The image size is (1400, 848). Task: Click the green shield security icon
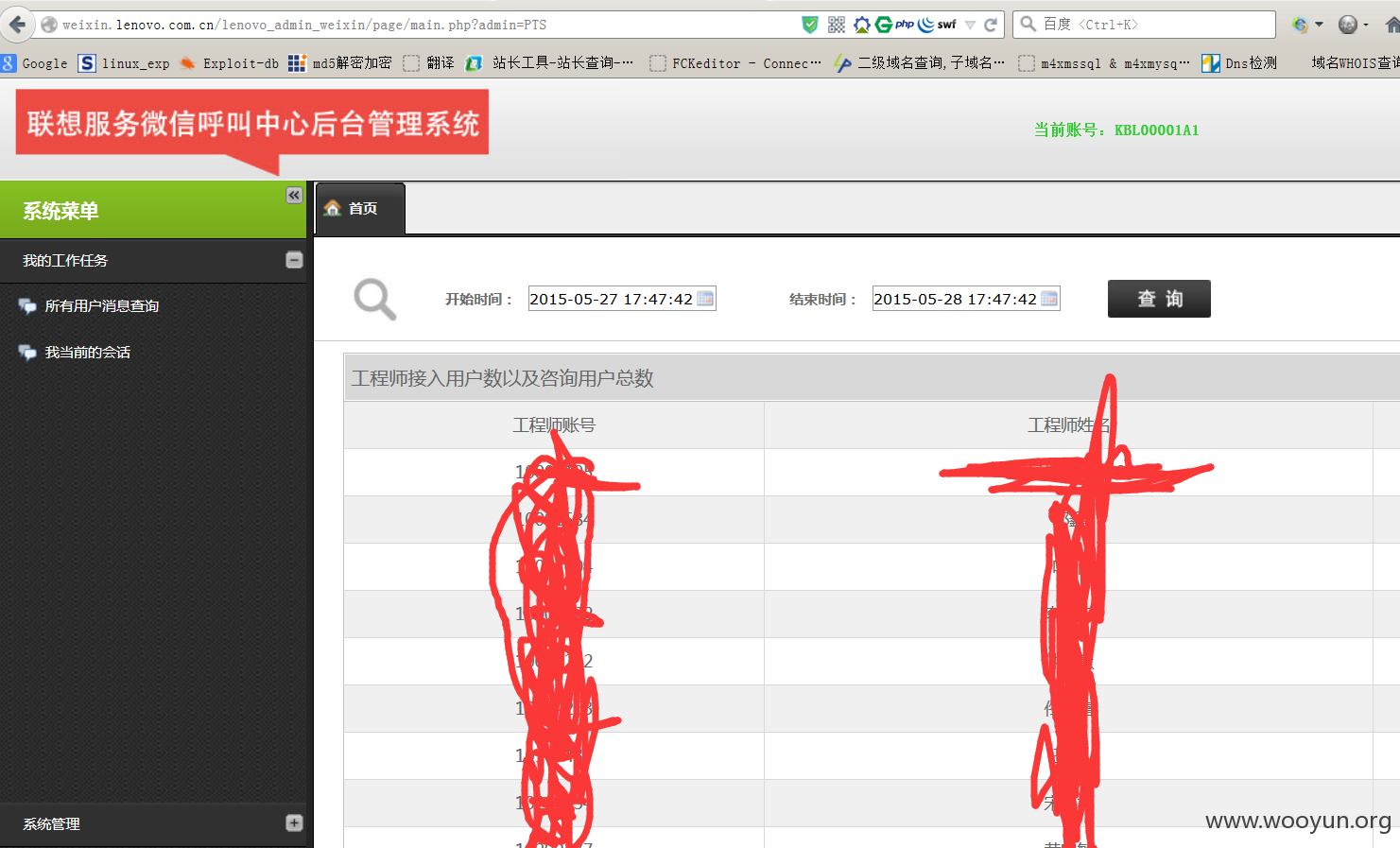[x=810, y=25]
